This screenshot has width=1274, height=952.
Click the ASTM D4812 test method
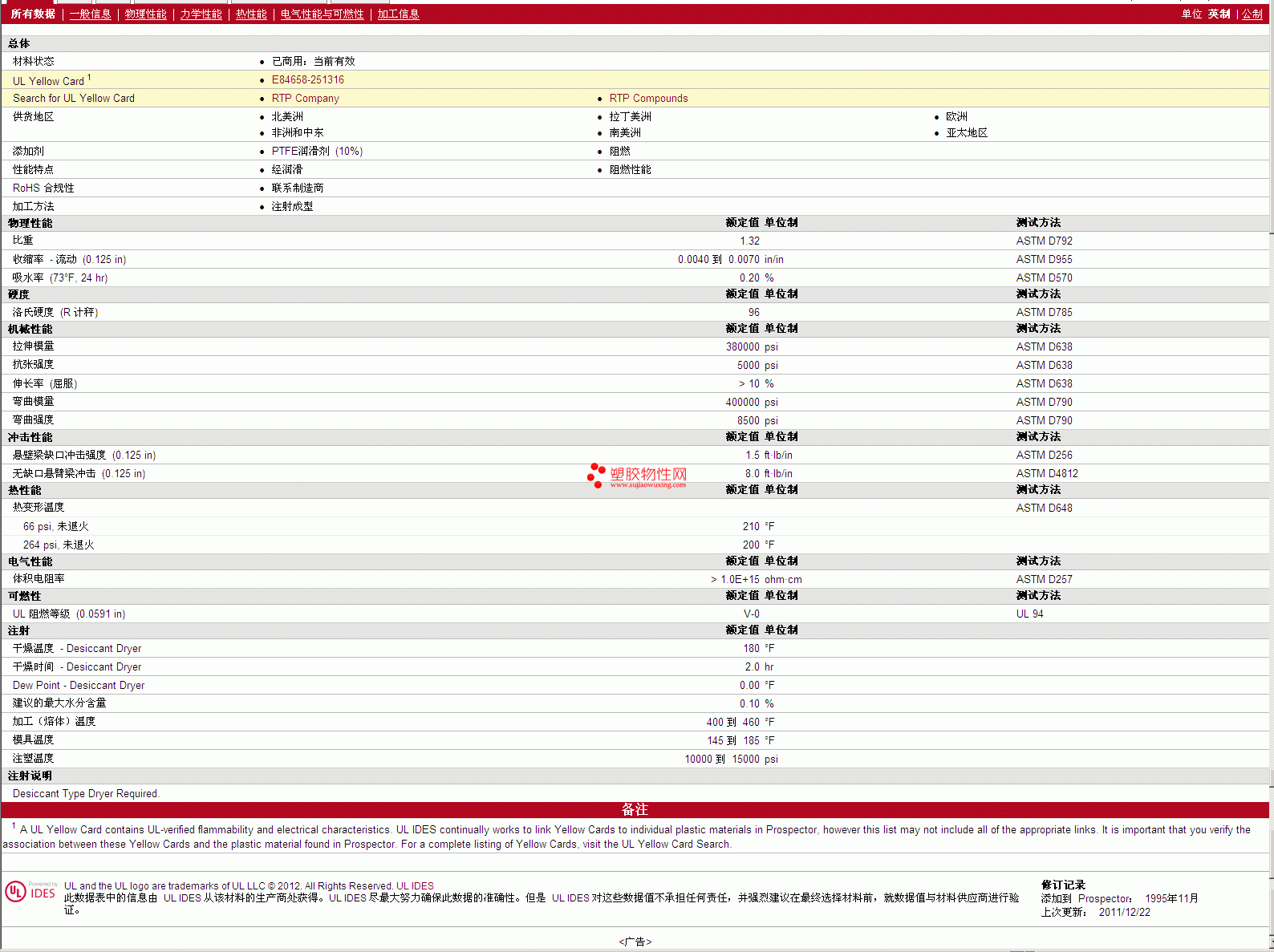point(1047,474)
